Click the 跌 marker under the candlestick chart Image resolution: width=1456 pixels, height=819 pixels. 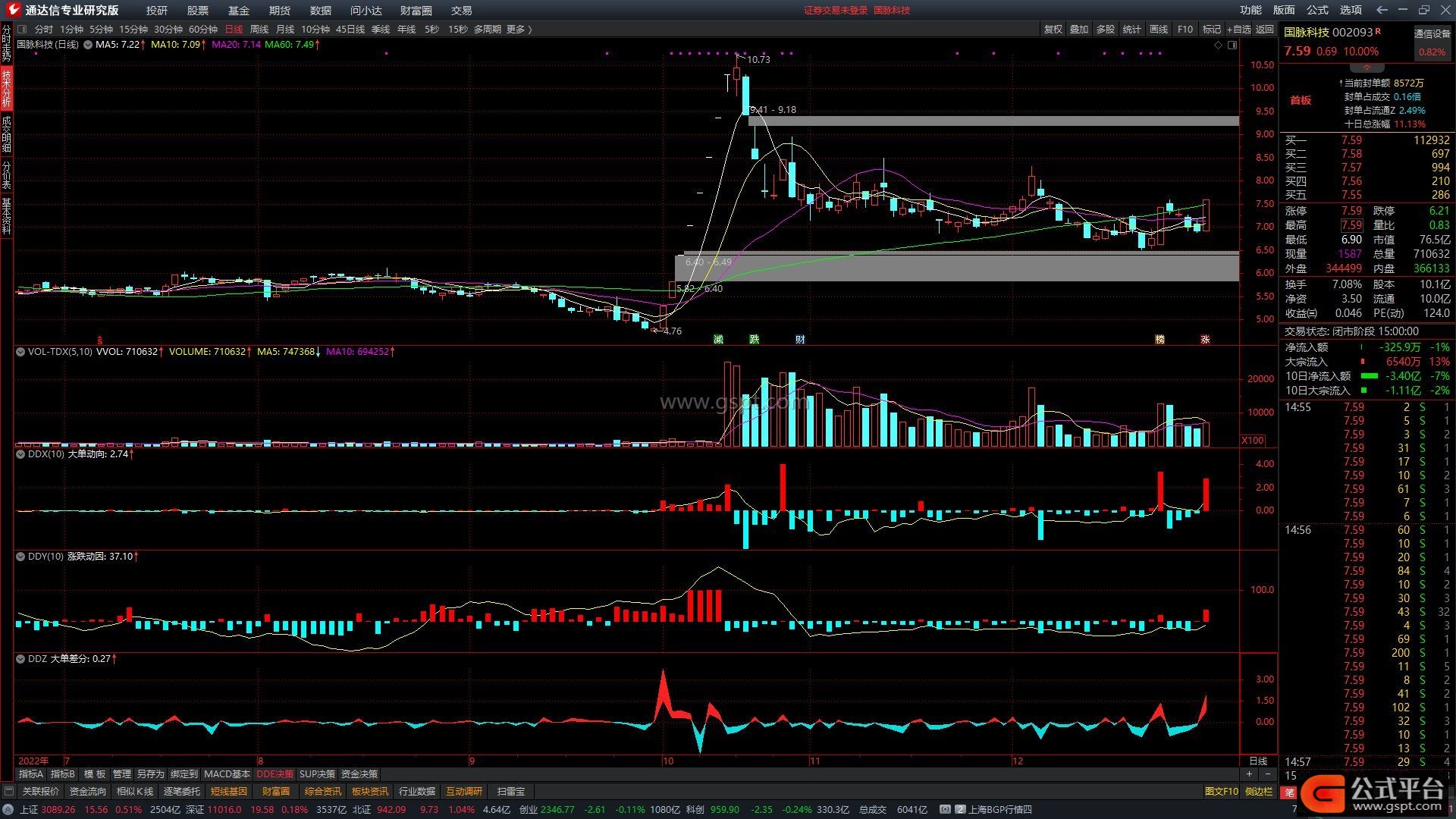(754, 339)
